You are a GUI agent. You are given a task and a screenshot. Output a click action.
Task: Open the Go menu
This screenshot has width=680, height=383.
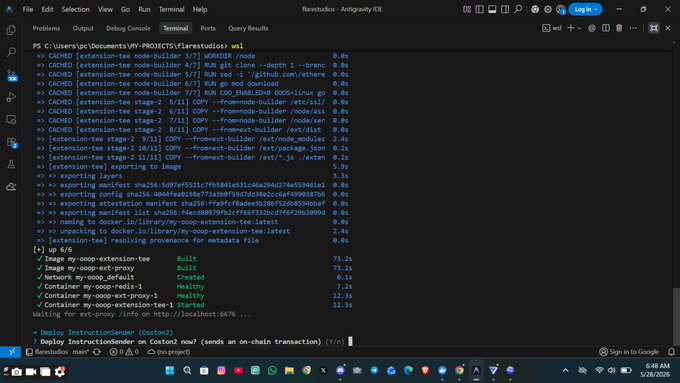125,9
